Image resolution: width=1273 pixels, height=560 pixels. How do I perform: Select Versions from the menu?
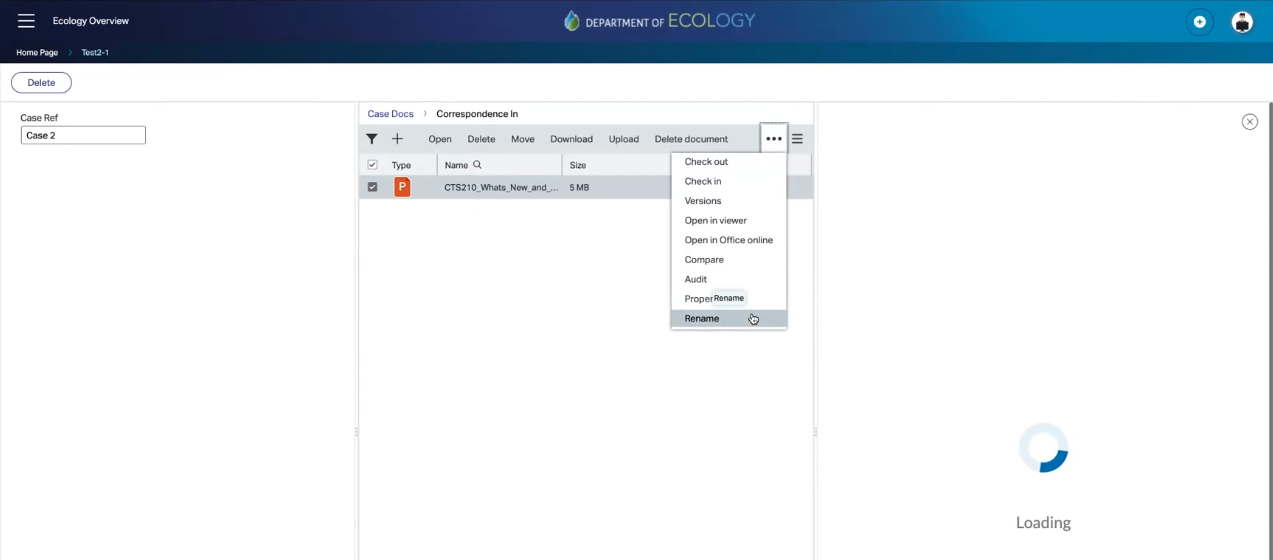[x=703, y=201]
